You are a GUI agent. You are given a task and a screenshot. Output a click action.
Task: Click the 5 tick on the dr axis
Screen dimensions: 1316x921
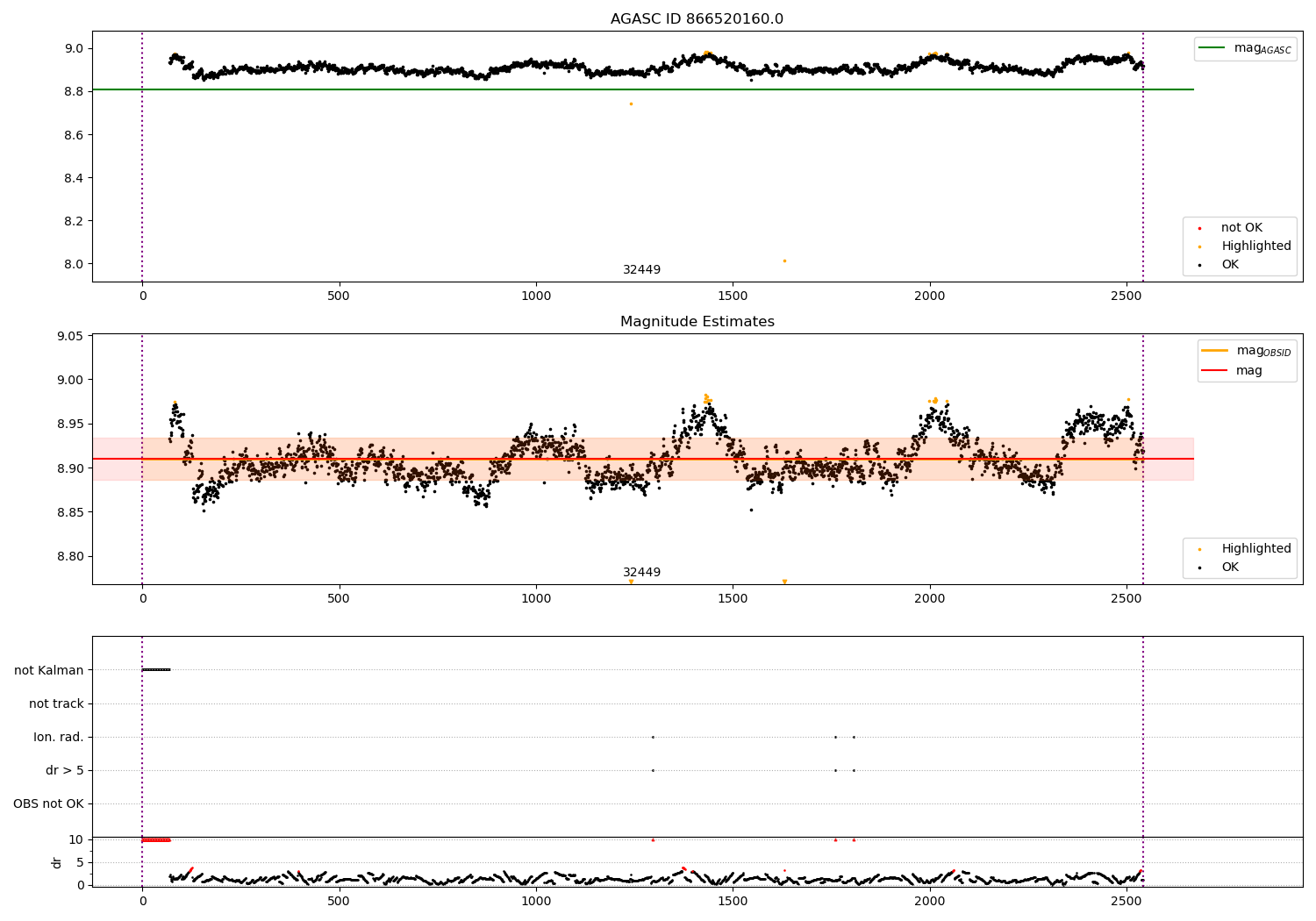81,862
